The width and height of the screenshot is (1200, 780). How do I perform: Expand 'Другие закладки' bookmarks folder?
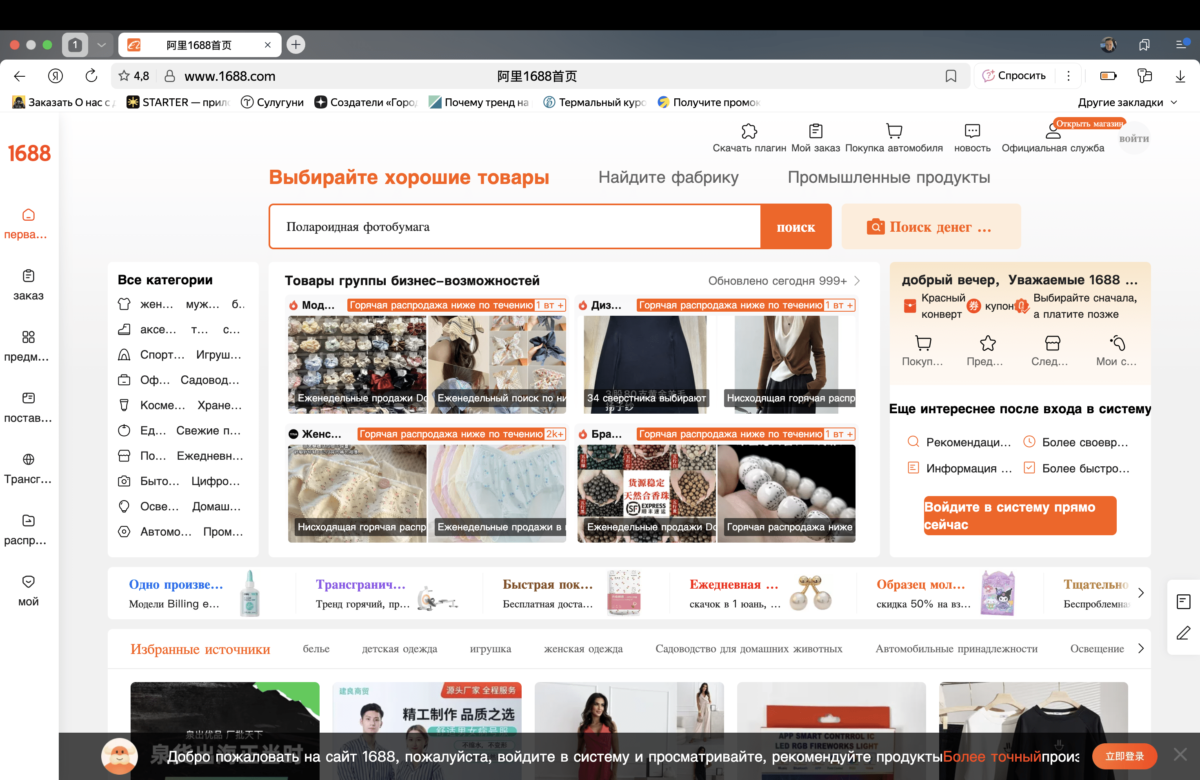pyautogui.click(x=1127, y=102)
